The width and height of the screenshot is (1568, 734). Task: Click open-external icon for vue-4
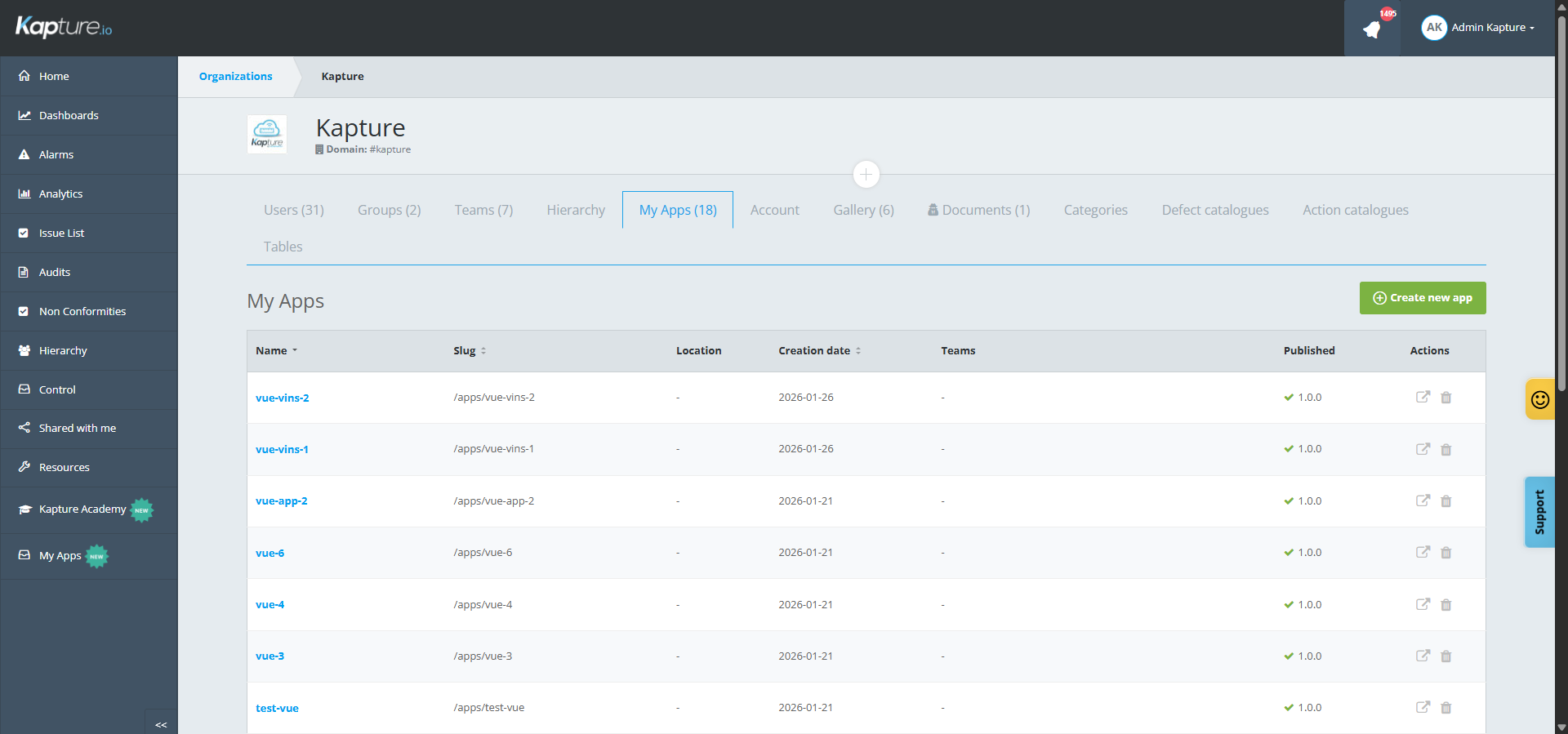pos(1423,604)
